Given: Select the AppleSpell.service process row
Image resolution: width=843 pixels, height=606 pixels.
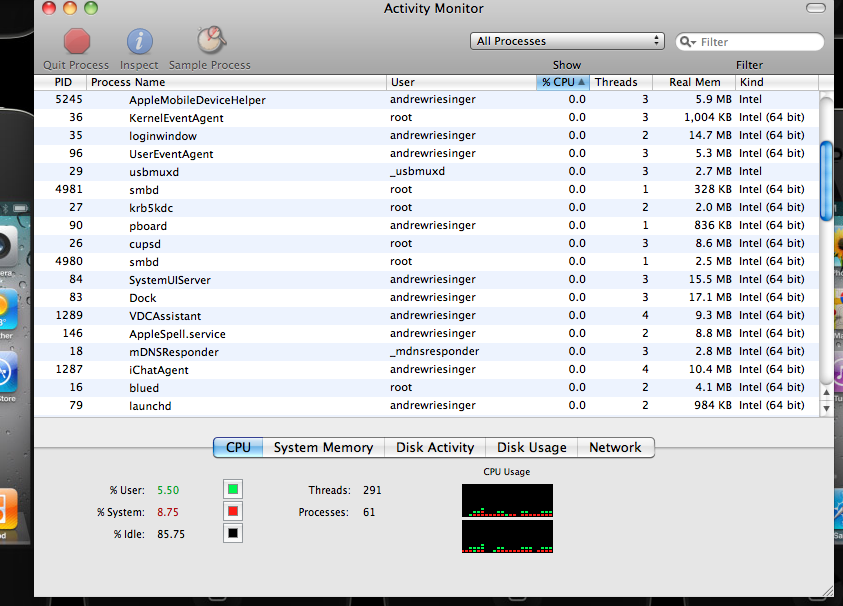Looking at the screenshot, I should pos(426,333).
